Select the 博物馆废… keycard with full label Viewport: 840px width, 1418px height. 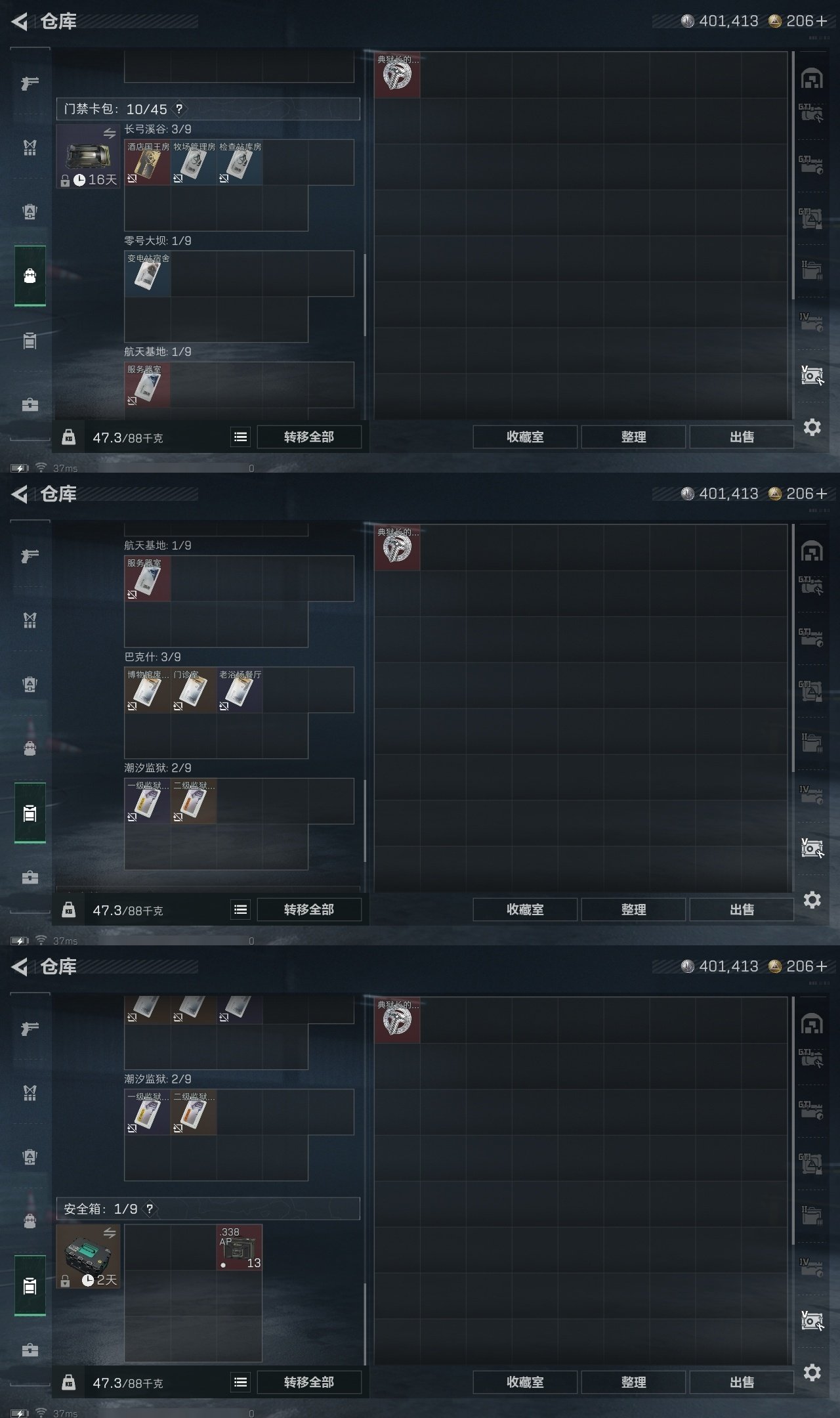[148, 690]
